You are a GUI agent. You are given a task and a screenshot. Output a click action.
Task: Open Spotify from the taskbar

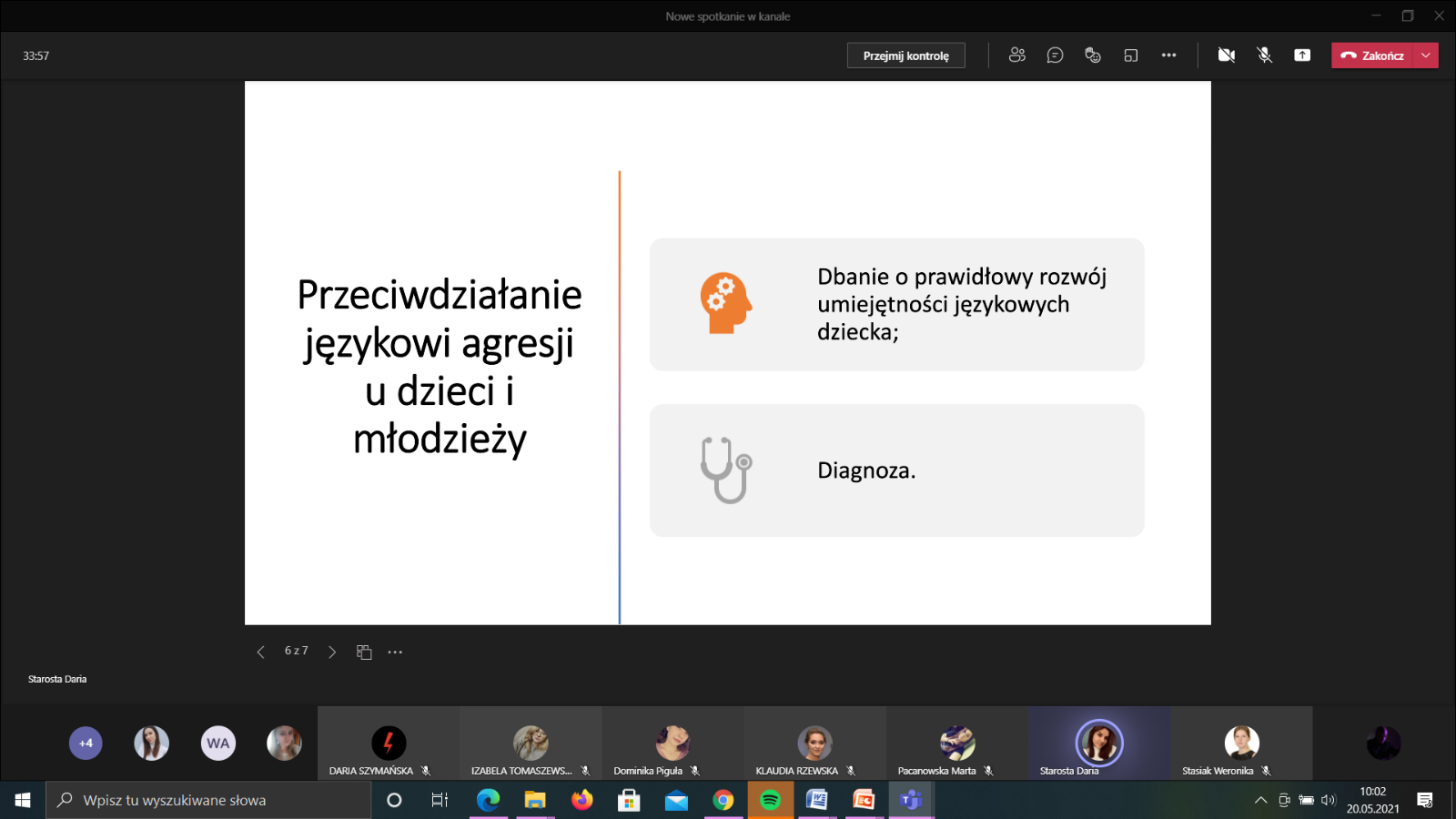(x=770, y=800)
